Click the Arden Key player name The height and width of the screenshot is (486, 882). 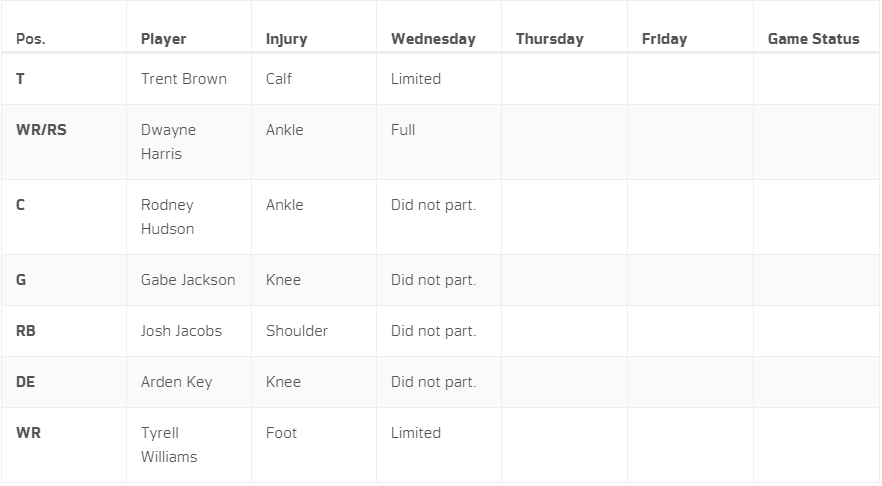click(x=176, y=382)
